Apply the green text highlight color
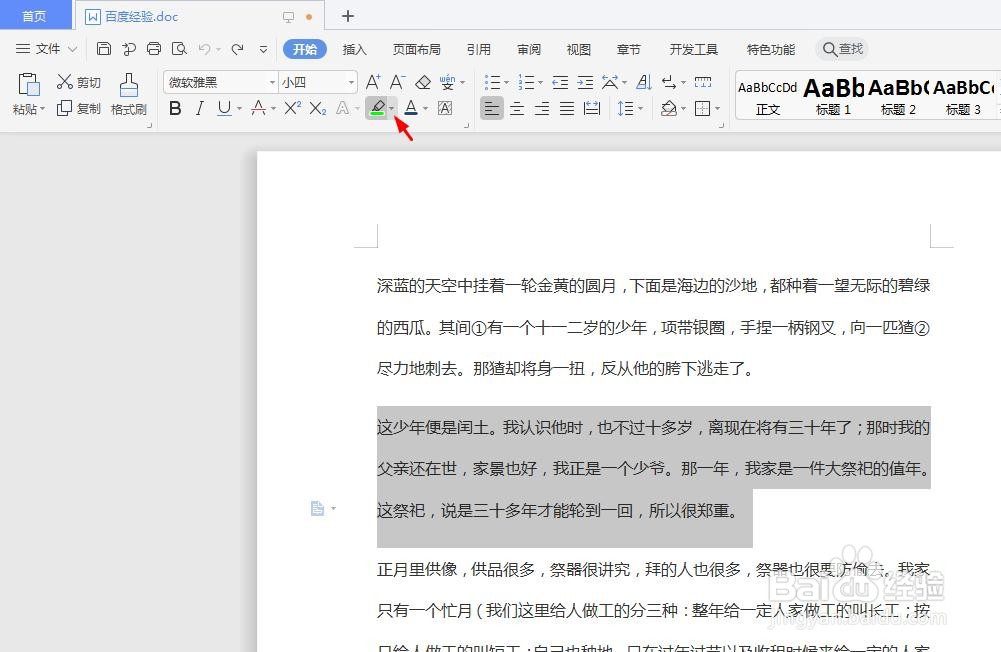The image size is (1001, 652). tap(378, 108)
